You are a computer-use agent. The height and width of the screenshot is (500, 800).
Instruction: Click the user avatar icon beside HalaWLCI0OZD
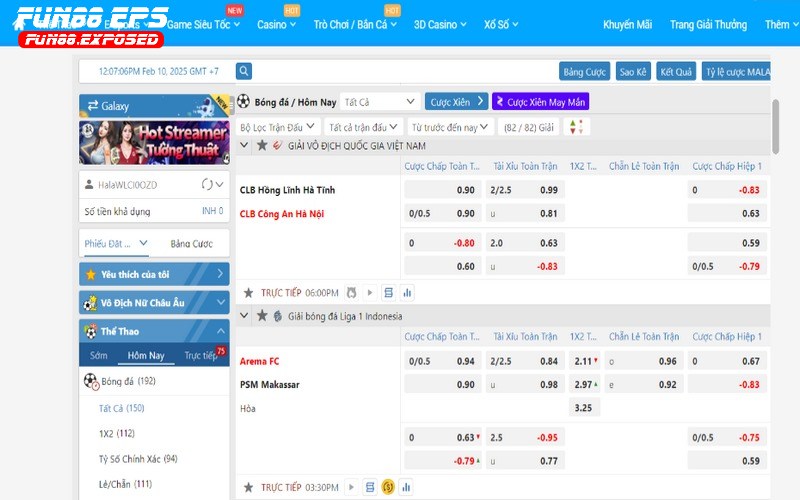pos(89,184)
